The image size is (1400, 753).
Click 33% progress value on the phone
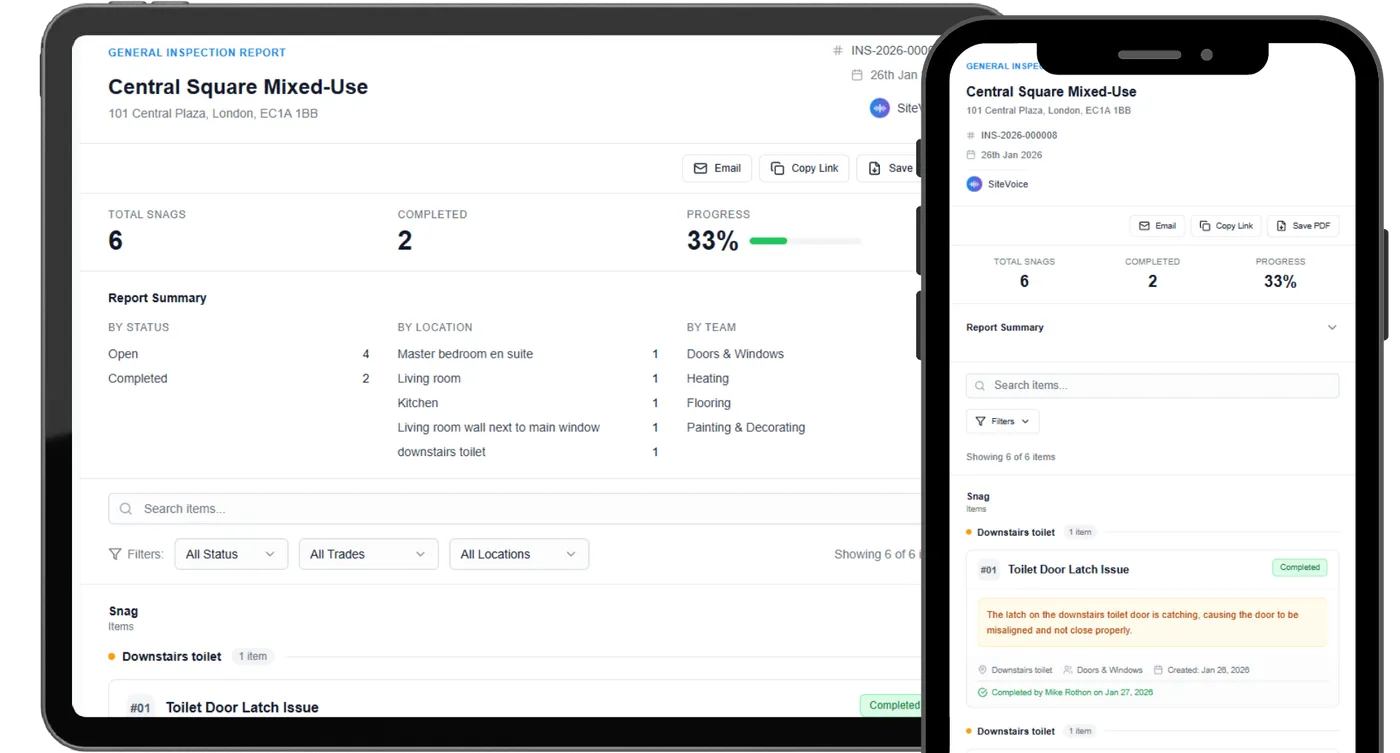(1280, 282)
